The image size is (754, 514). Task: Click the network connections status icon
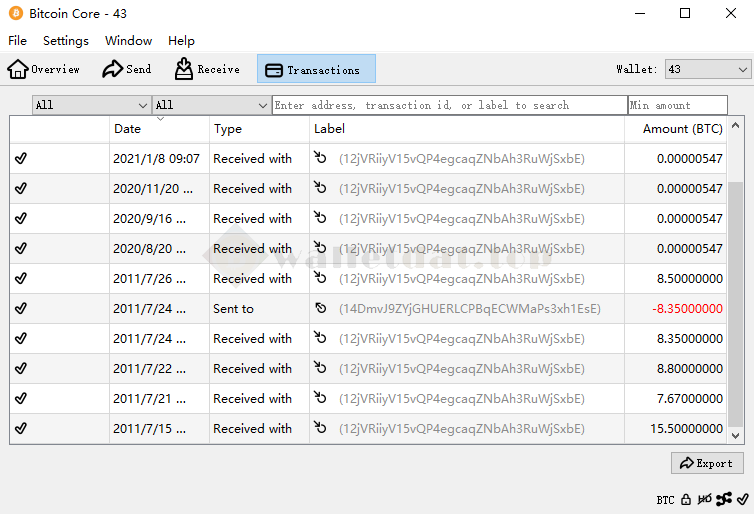723,499
